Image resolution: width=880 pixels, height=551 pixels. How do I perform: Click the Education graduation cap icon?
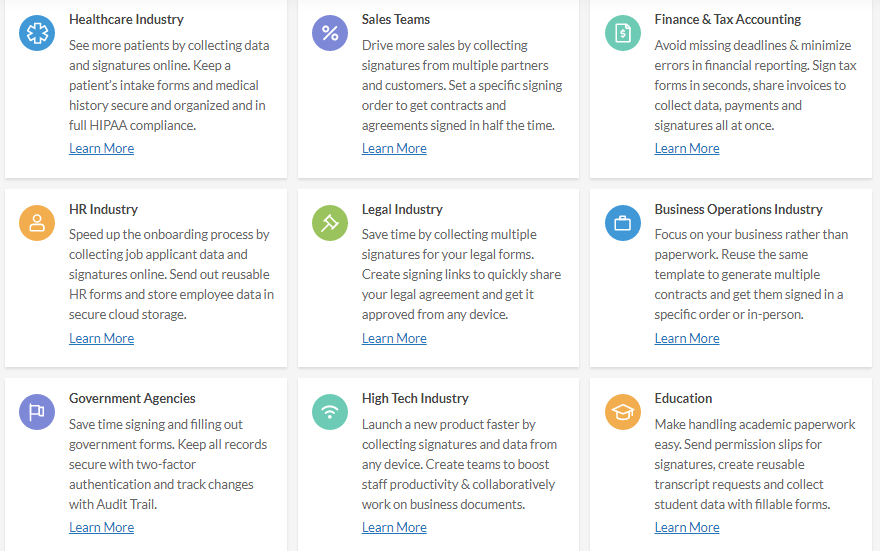point(623,412)
